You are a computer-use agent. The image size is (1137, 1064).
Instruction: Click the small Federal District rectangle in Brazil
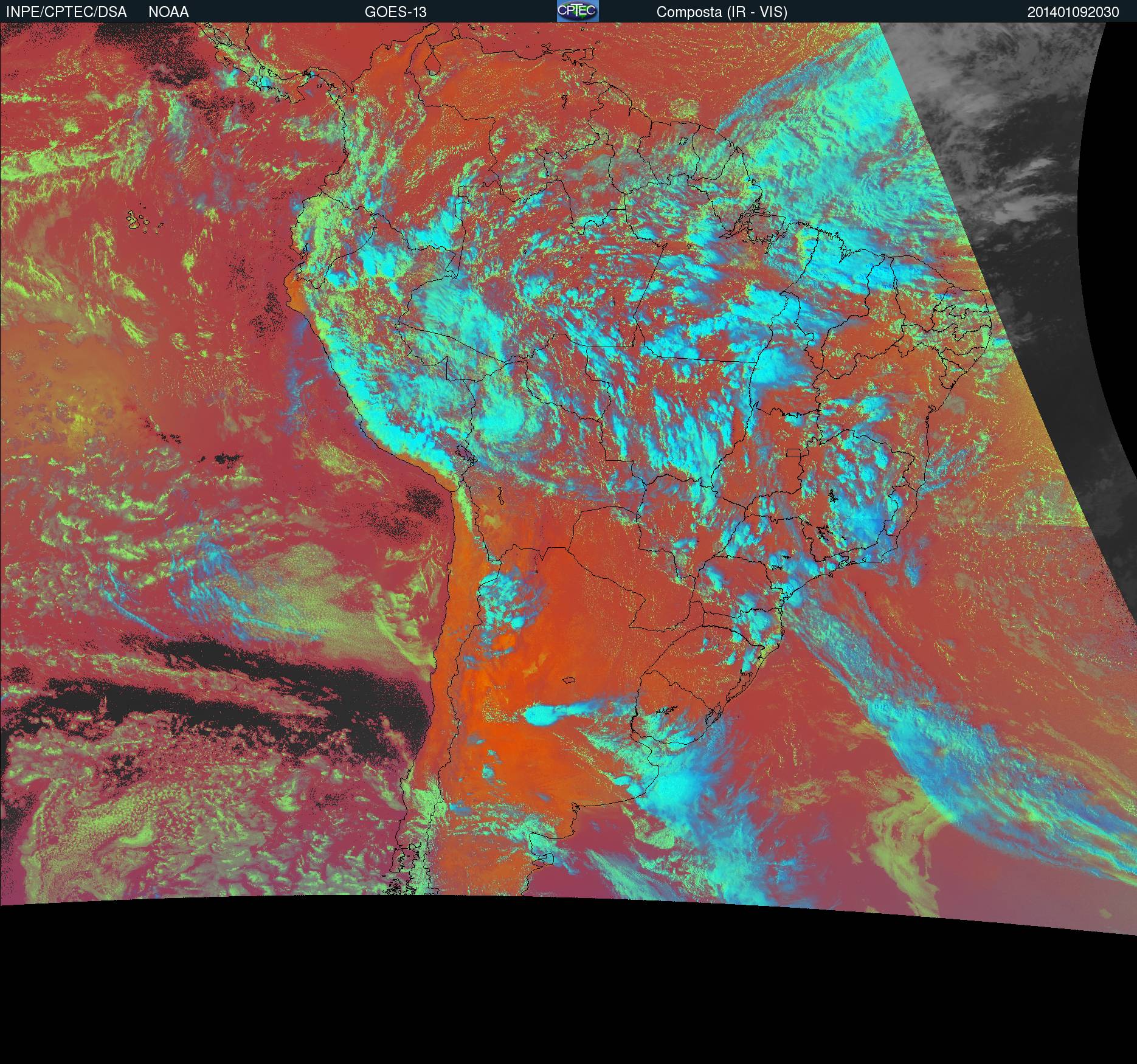point(794,452)
